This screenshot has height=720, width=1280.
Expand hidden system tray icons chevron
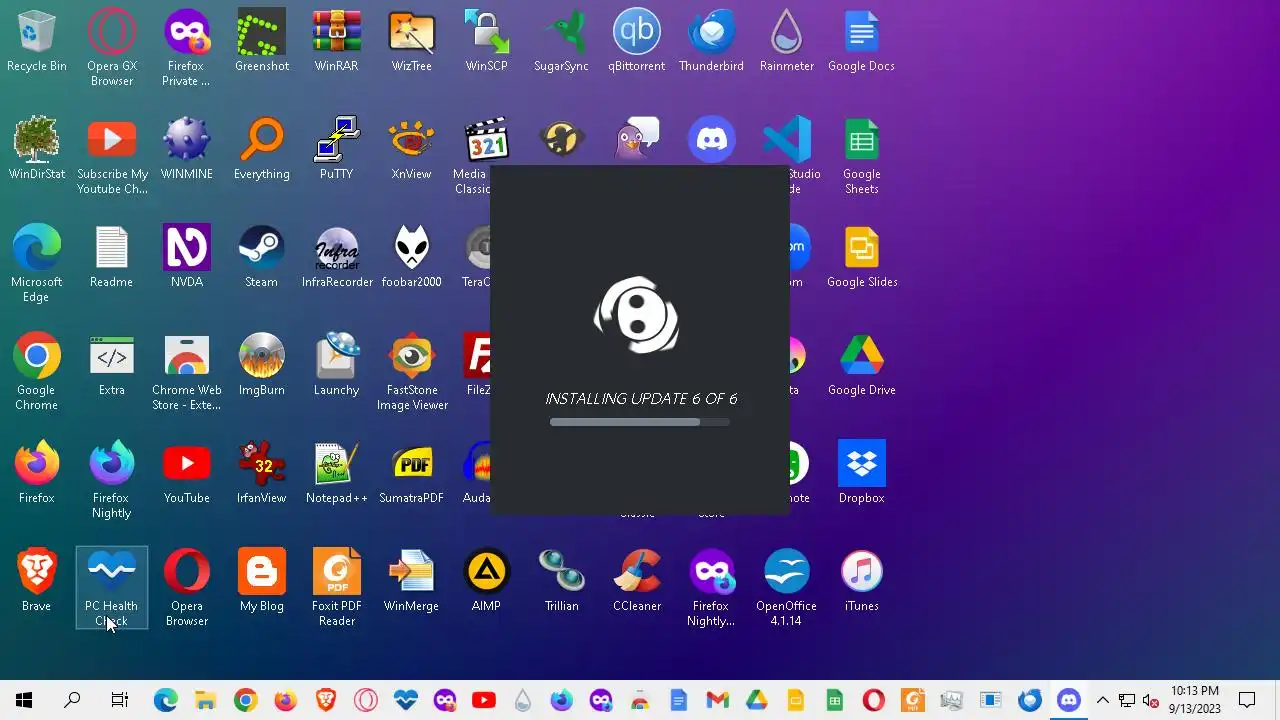coord(1102,700)
